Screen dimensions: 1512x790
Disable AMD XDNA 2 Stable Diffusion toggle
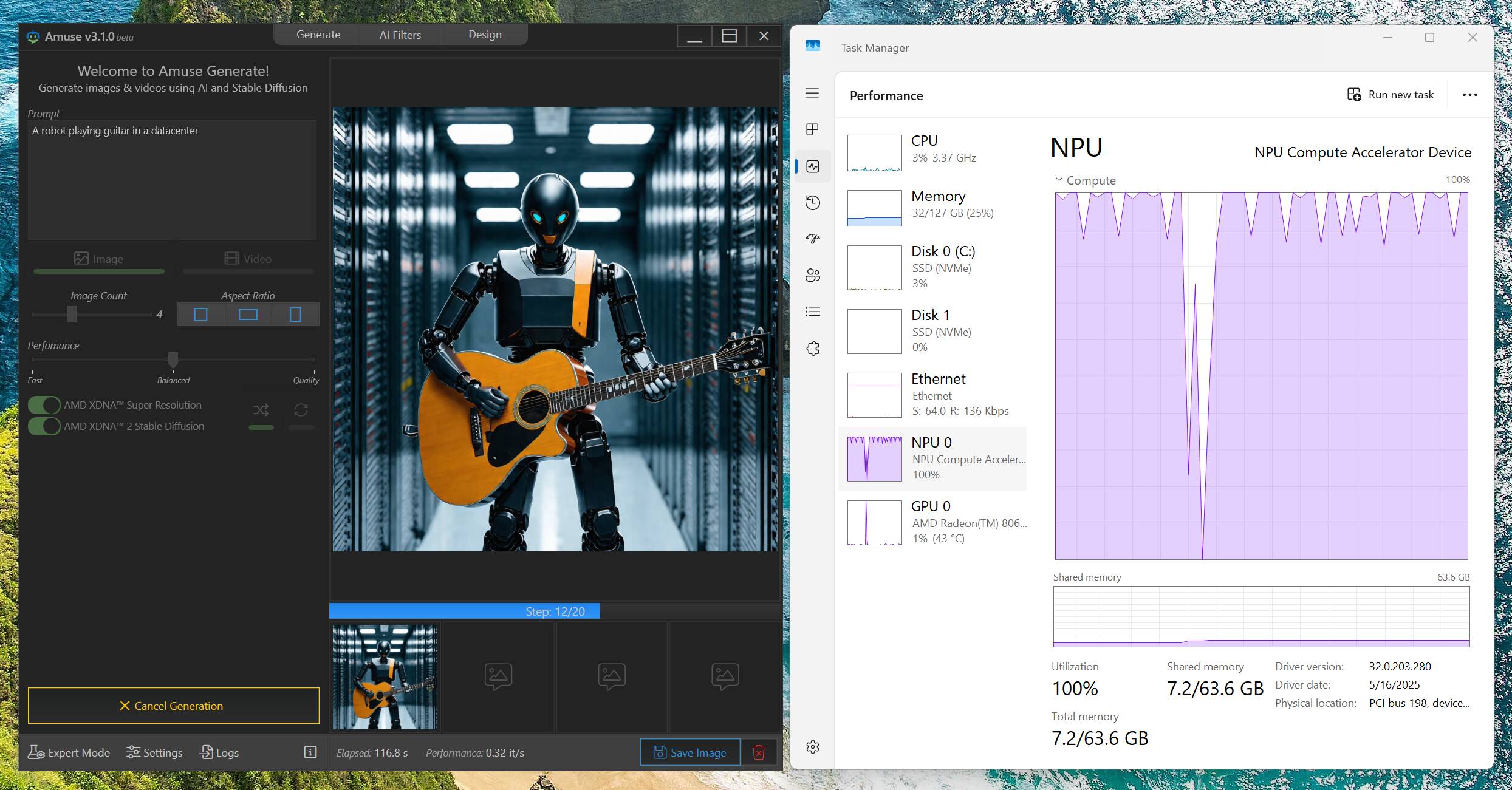(x=44, y=426)
